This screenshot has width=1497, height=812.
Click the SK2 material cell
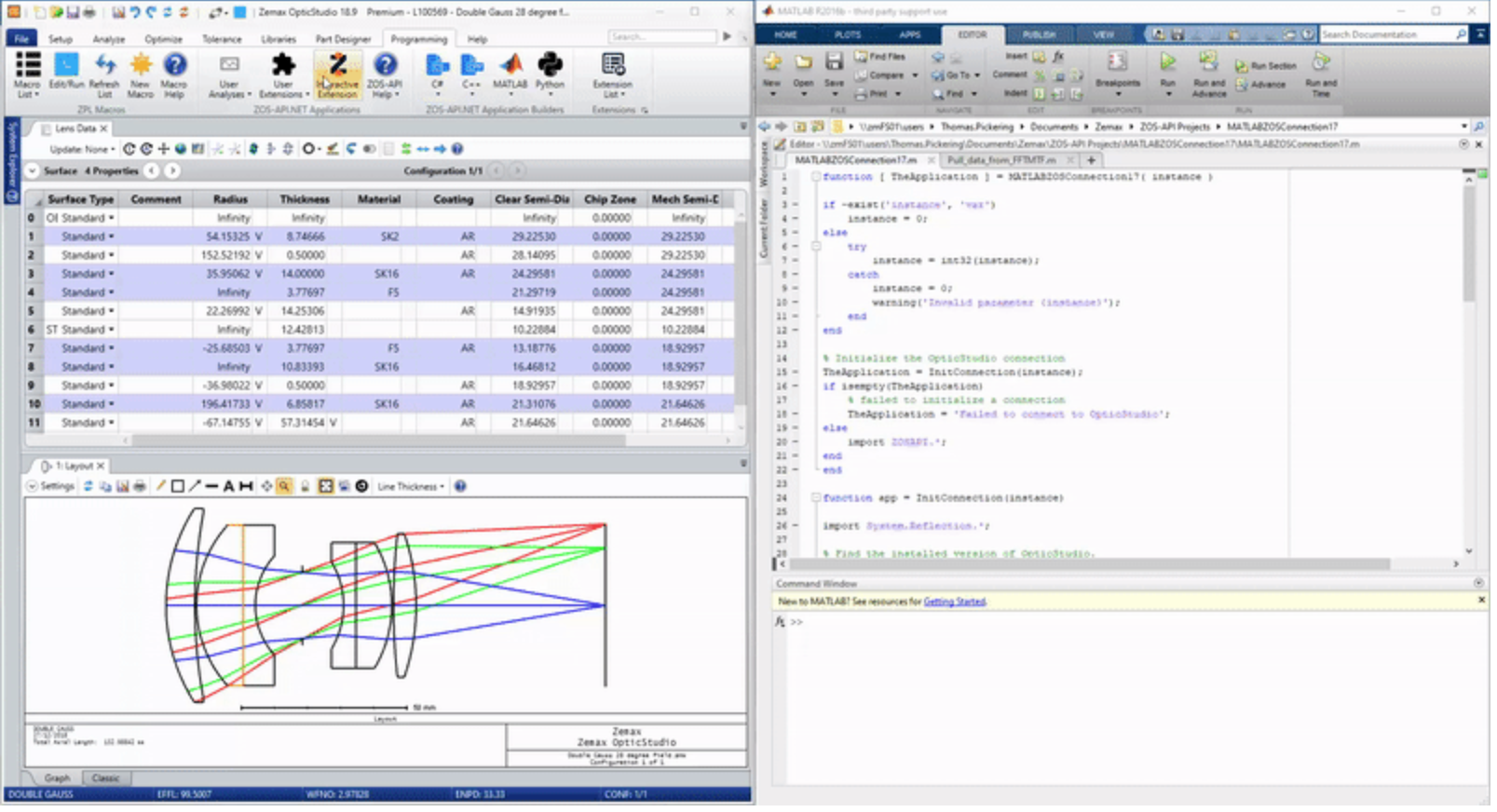[x=379, y=237]
